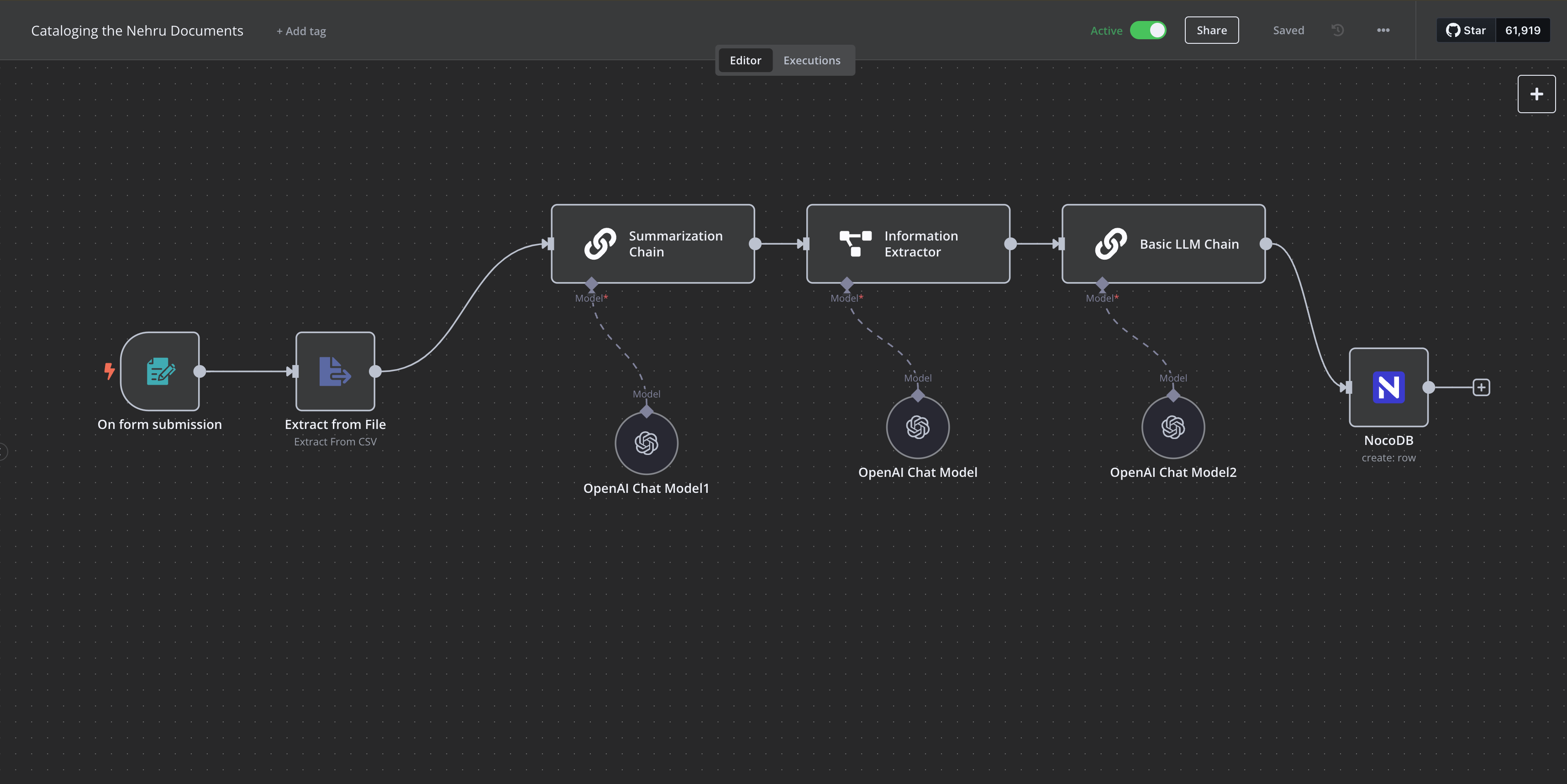
Task: Click the NocoDB node icon
Action: pyautogui.click(x=1388, y=387)
